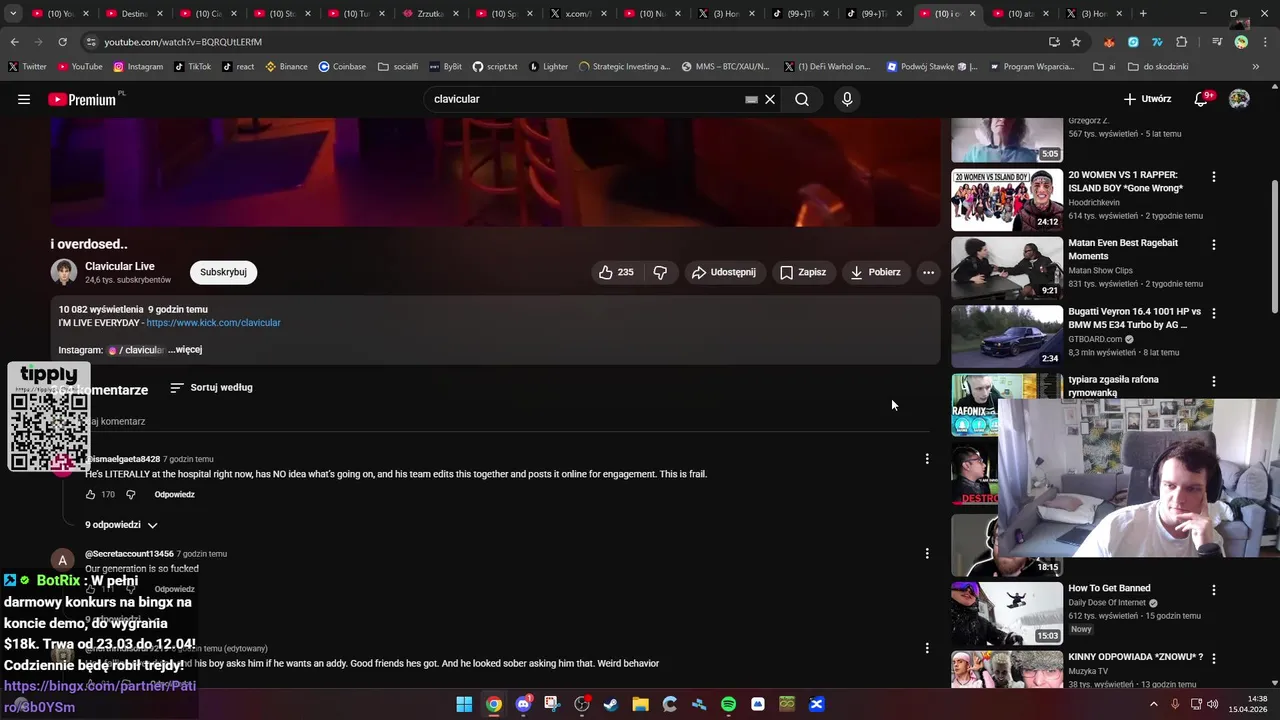Open the 'socialfi' bookmarks folder
1280x720 pixels.
pyautogui.click(x=398, y=66)
